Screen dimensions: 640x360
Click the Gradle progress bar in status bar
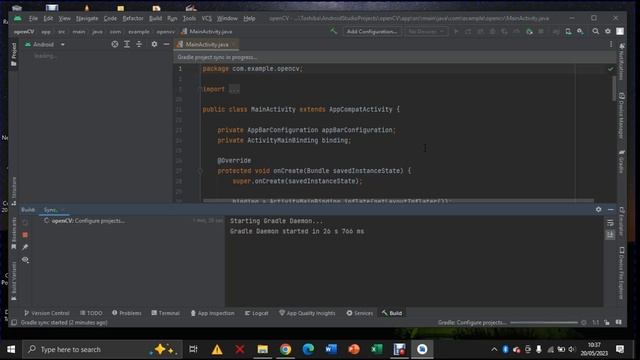click(544, 322)
